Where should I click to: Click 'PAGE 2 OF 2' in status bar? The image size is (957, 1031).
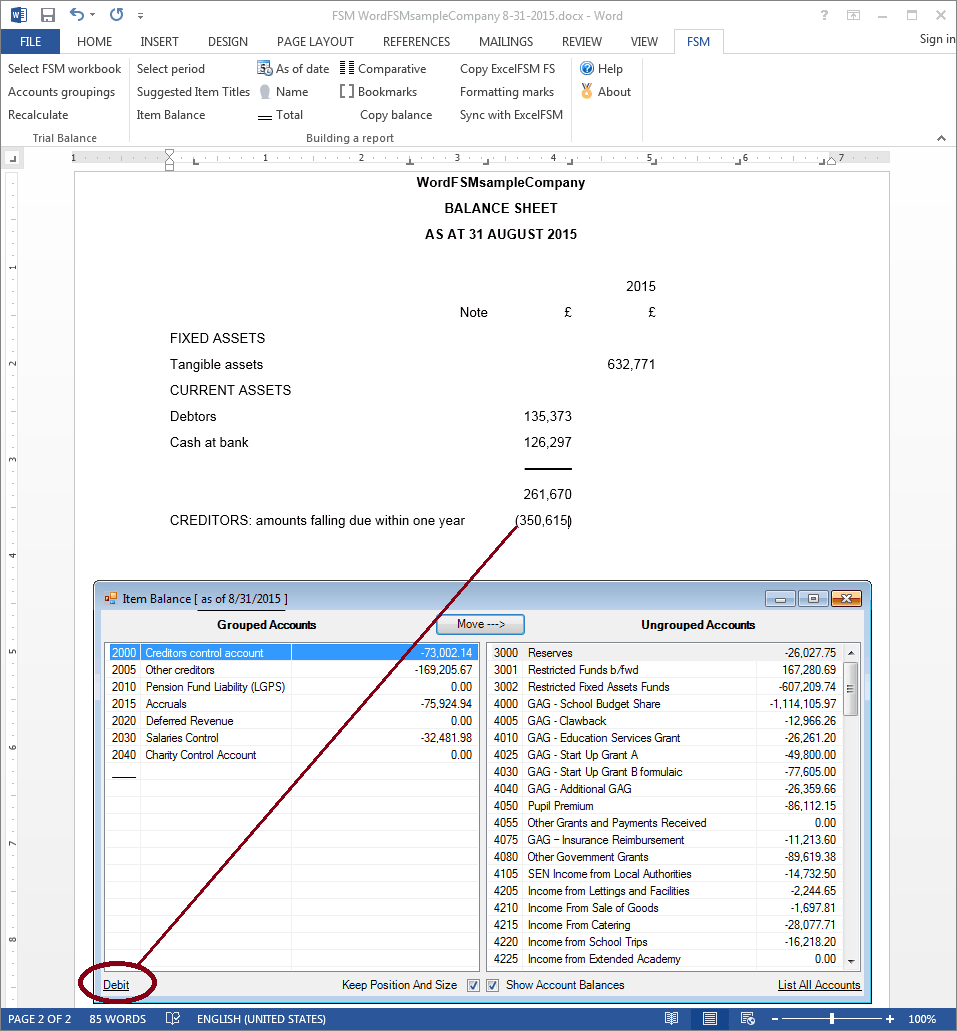pos(39,1019)
